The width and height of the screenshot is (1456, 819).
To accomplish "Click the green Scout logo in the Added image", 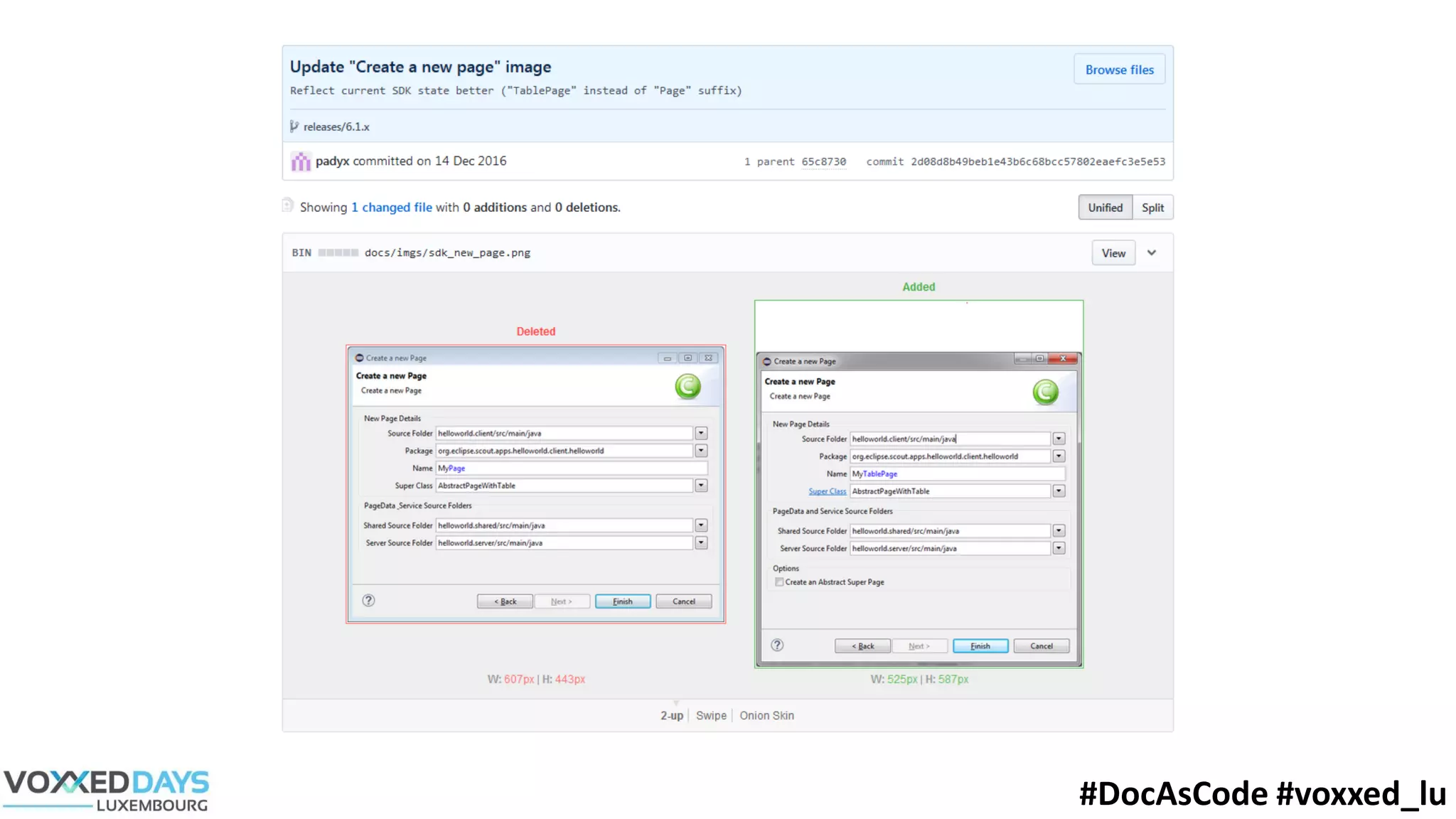I will click(x=1045, y=392).
